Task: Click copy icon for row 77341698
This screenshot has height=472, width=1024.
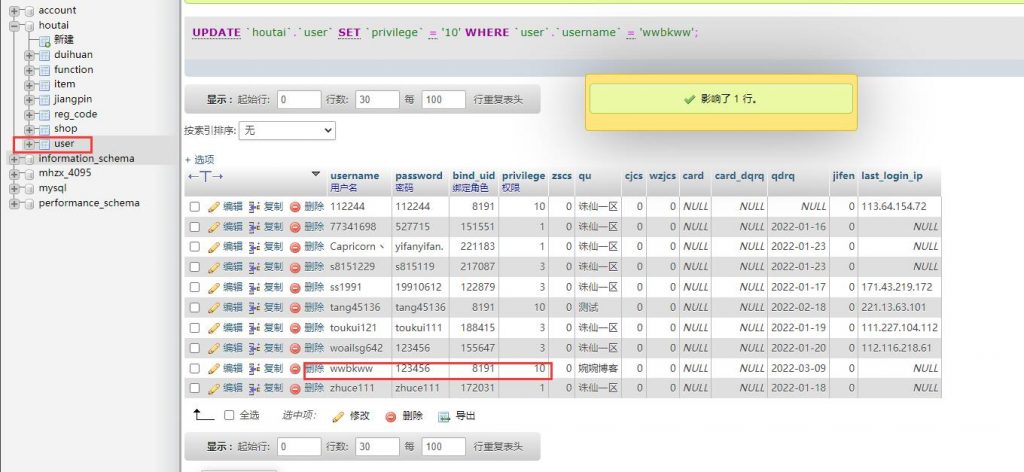Action: [x=254, y=227]
